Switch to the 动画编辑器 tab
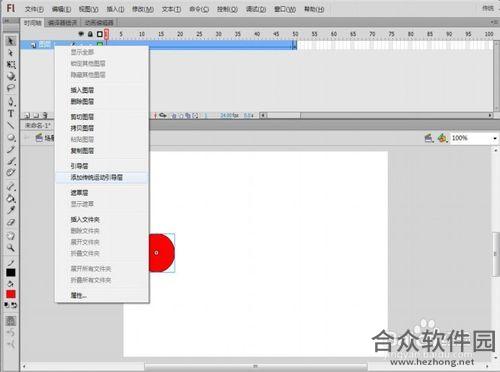500x372 pixels. tap(99, 22)
